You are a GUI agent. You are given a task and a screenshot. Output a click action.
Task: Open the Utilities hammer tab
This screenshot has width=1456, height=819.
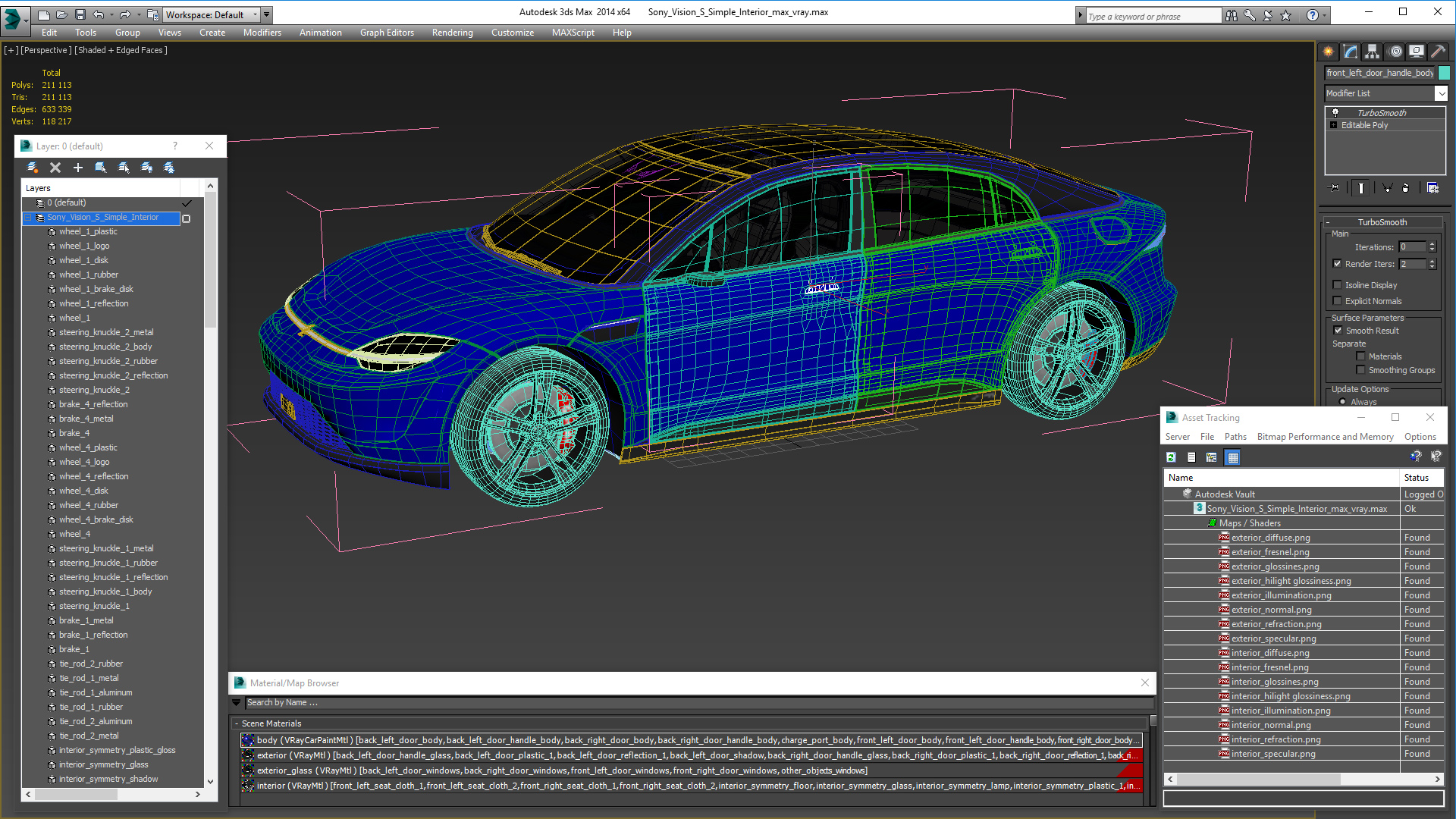click(1438, 52)
